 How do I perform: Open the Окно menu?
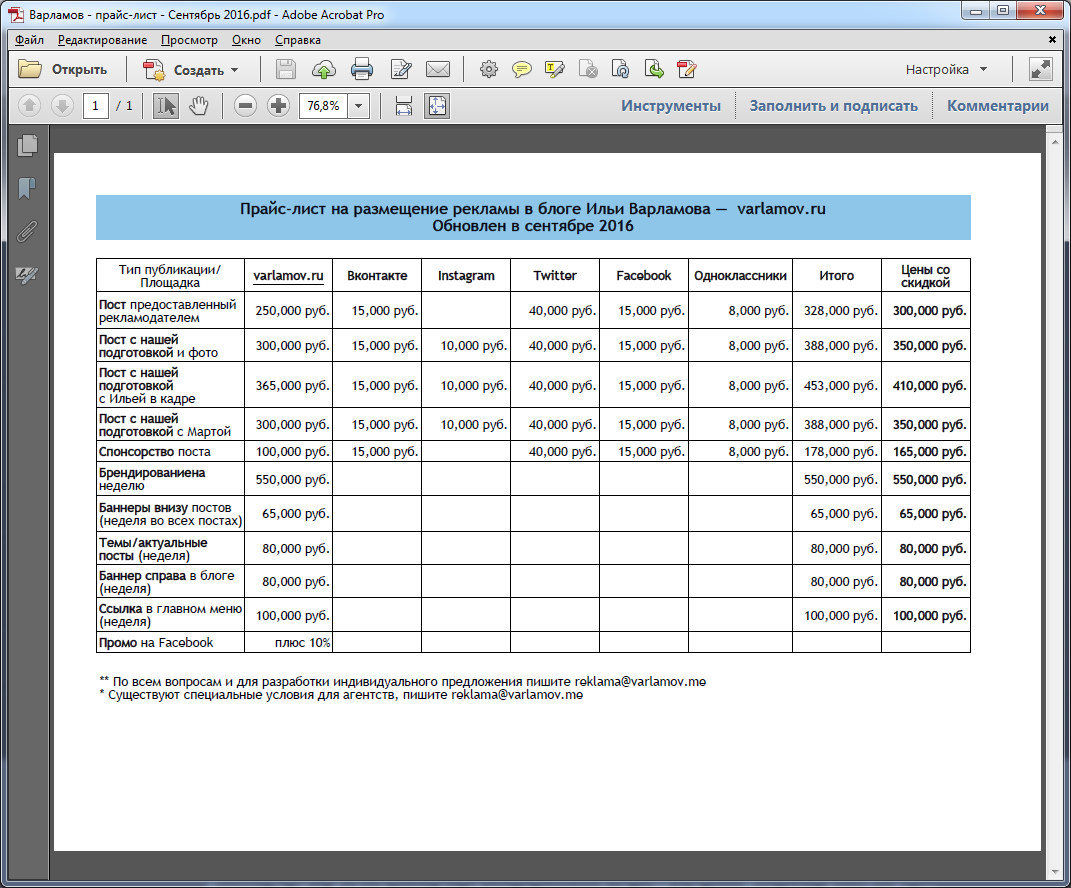246,40
